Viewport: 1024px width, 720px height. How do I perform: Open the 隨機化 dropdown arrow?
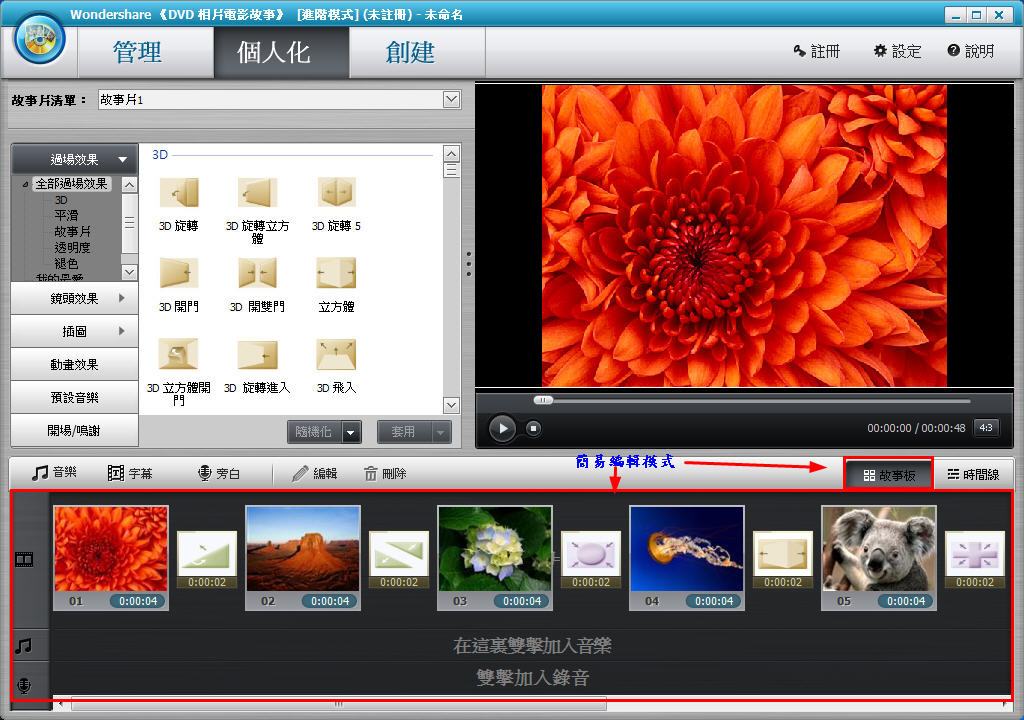pos(350,432)
